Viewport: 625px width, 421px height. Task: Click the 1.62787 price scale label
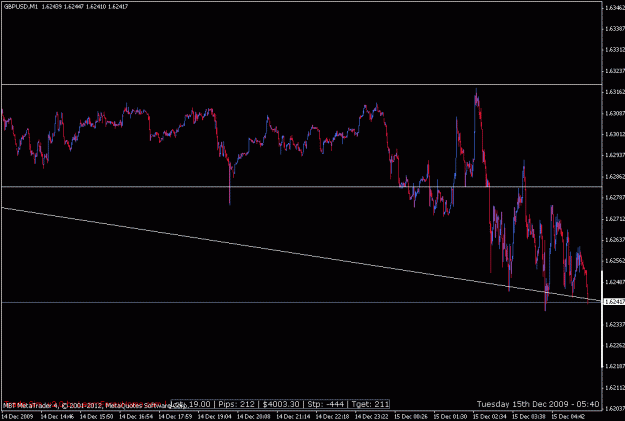615,197
